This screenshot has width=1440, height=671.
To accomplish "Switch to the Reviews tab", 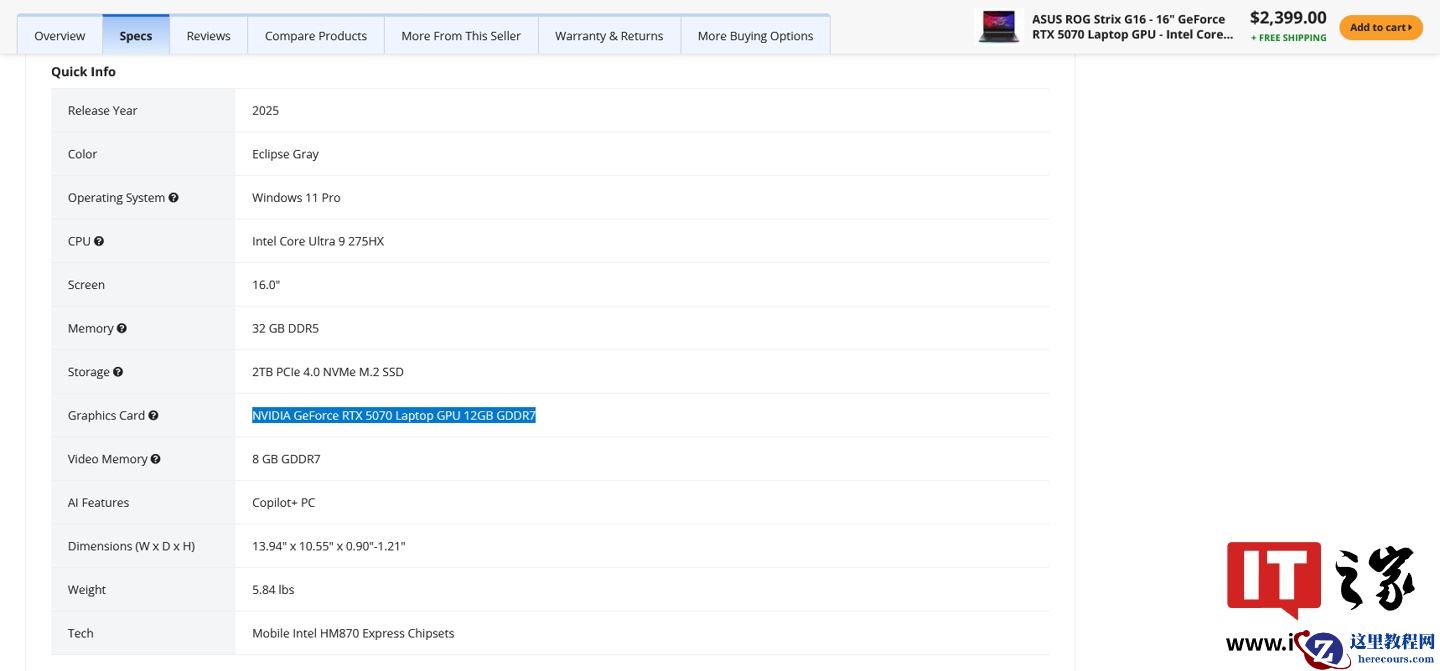I will [x=209, y=36].
